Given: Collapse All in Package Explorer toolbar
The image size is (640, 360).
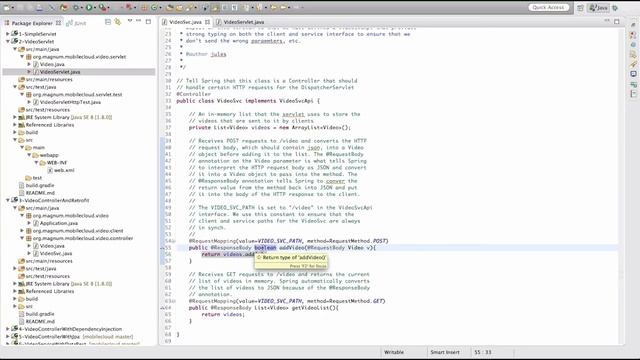Looking at the screenshot, I should pyautogui.click(x=108, y=22).
